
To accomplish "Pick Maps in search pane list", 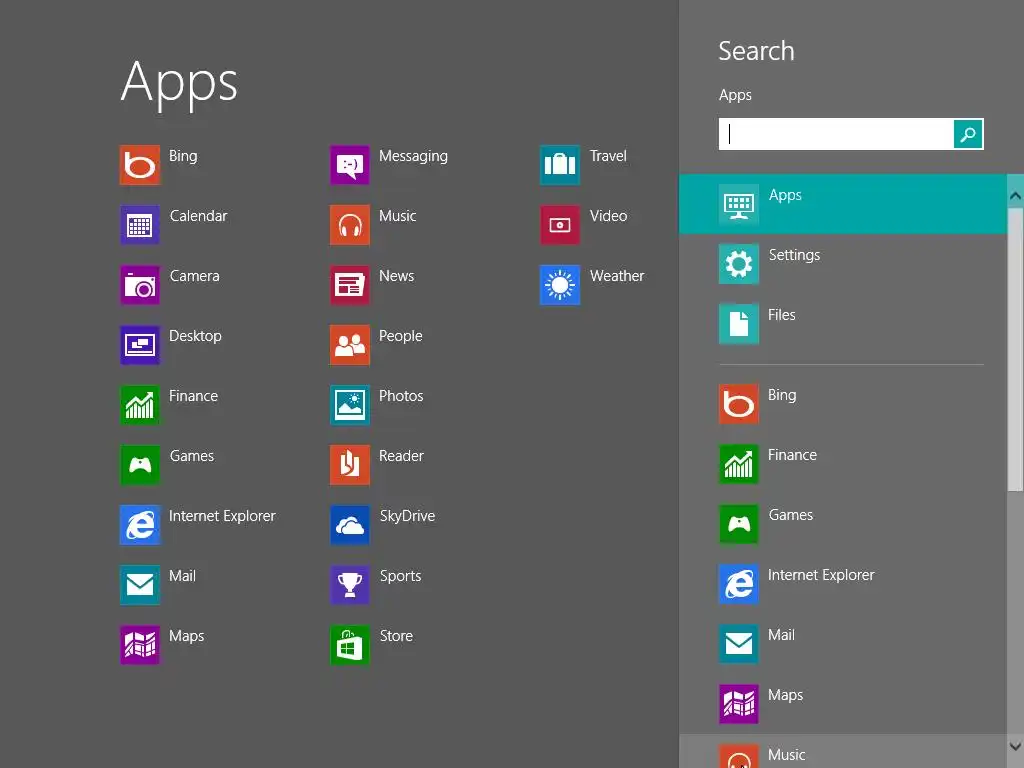I will pos(842,704).
